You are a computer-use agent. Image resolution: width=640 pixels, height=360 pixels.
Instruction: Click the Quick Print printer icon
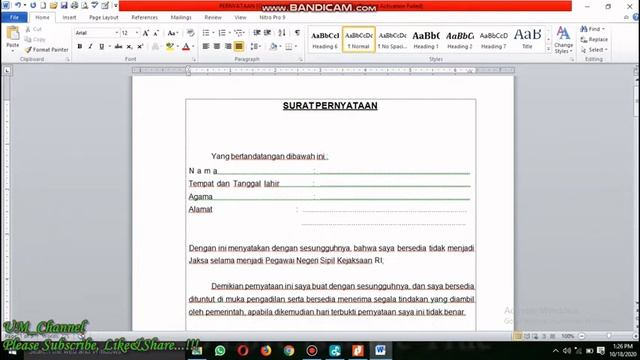pos(74,5)
